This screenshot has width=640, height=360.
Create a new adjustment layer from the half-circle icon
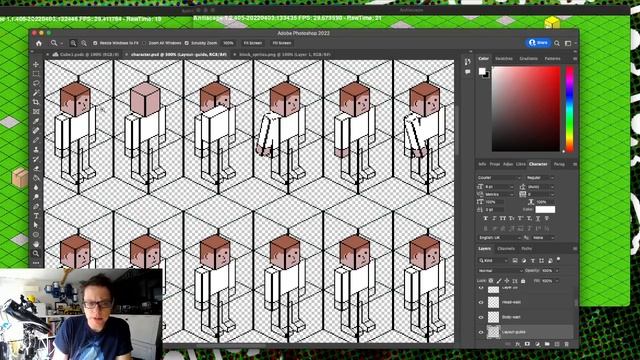pyautogui.click(x=537, y=344)
